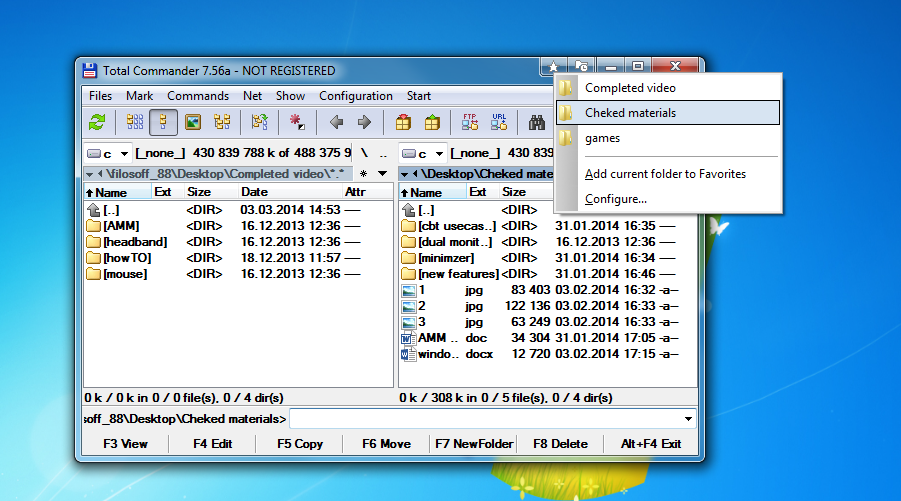Click the red asterisk invert selection icon

point(297,122)
